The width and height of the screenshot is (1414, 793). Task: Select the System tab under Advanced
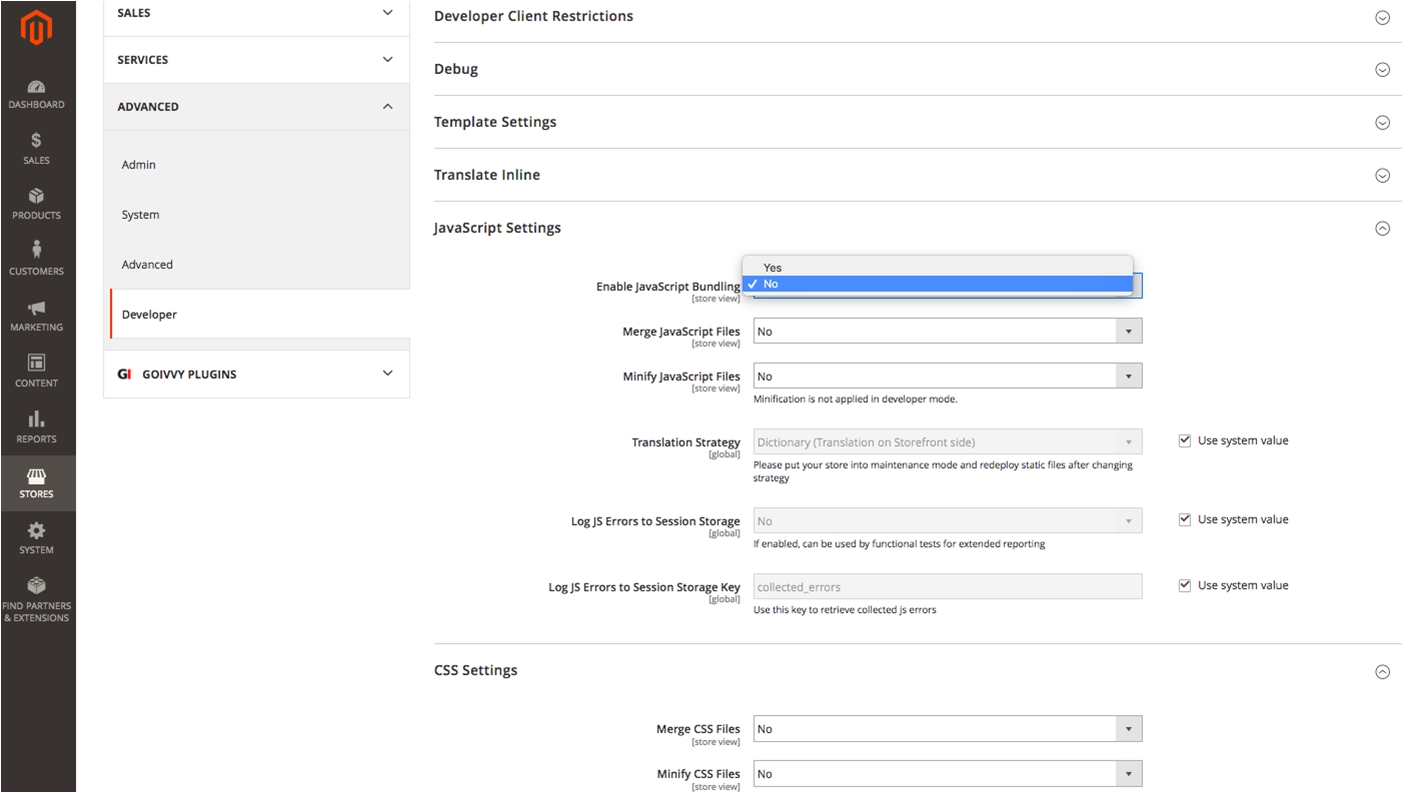tap(141, 215)
